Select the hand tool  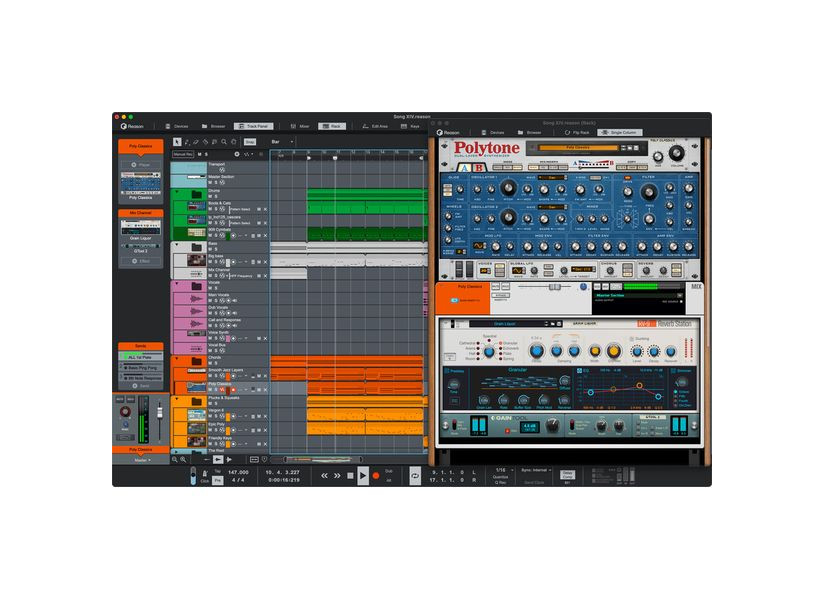tap(234, 142)
